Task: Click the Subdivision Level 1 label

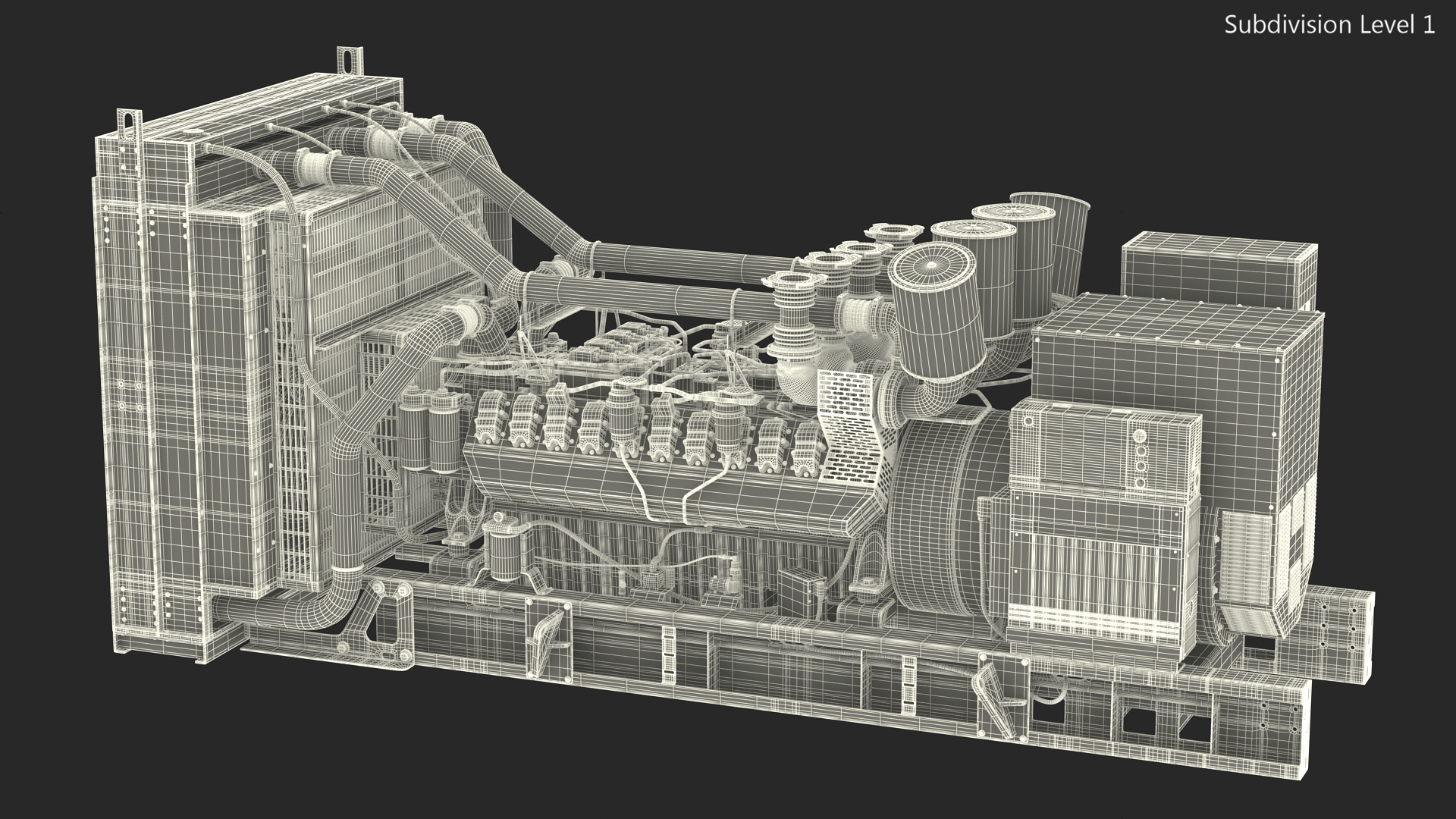Action: tap(1329, 25)
